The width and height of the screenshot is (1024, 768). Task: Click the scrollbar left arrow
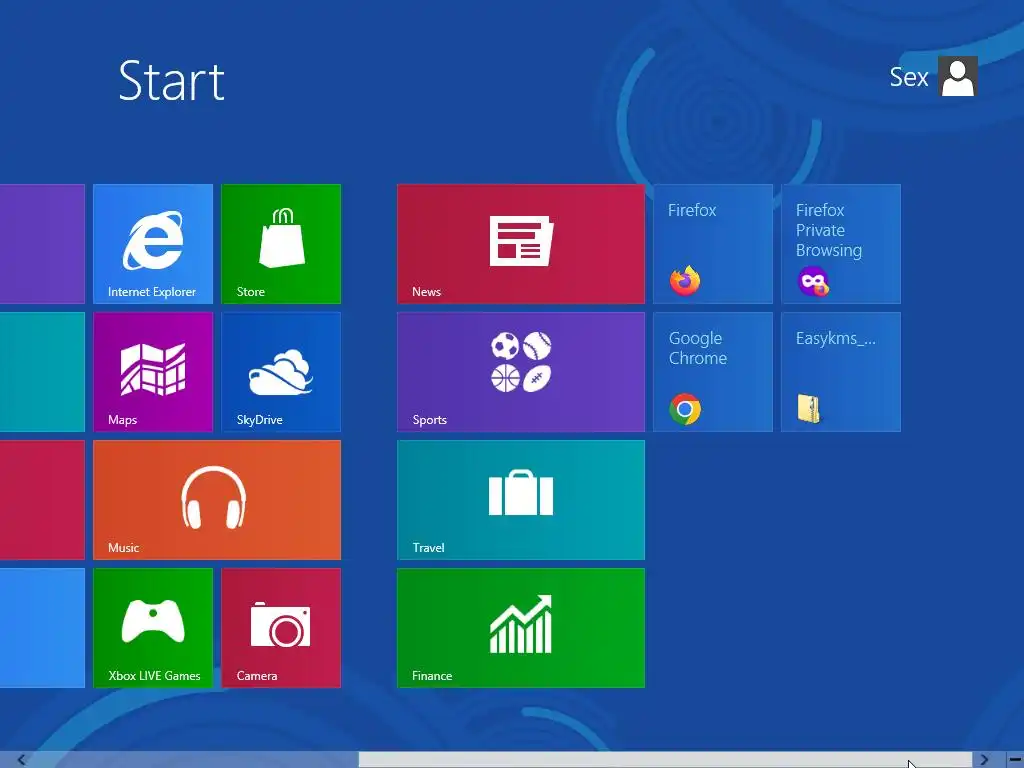[21, 760]
